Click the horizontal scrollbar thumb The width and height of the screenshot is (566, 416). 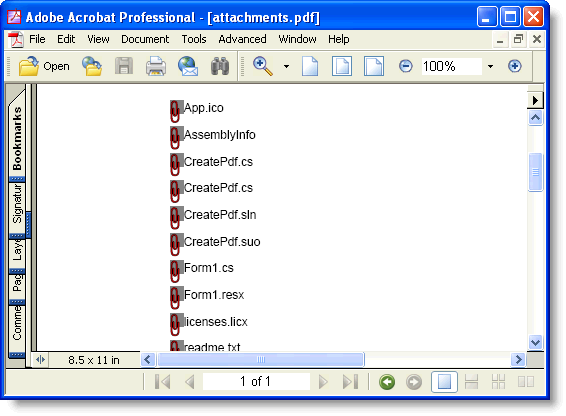pyautogui.click(x=261, y=359)
